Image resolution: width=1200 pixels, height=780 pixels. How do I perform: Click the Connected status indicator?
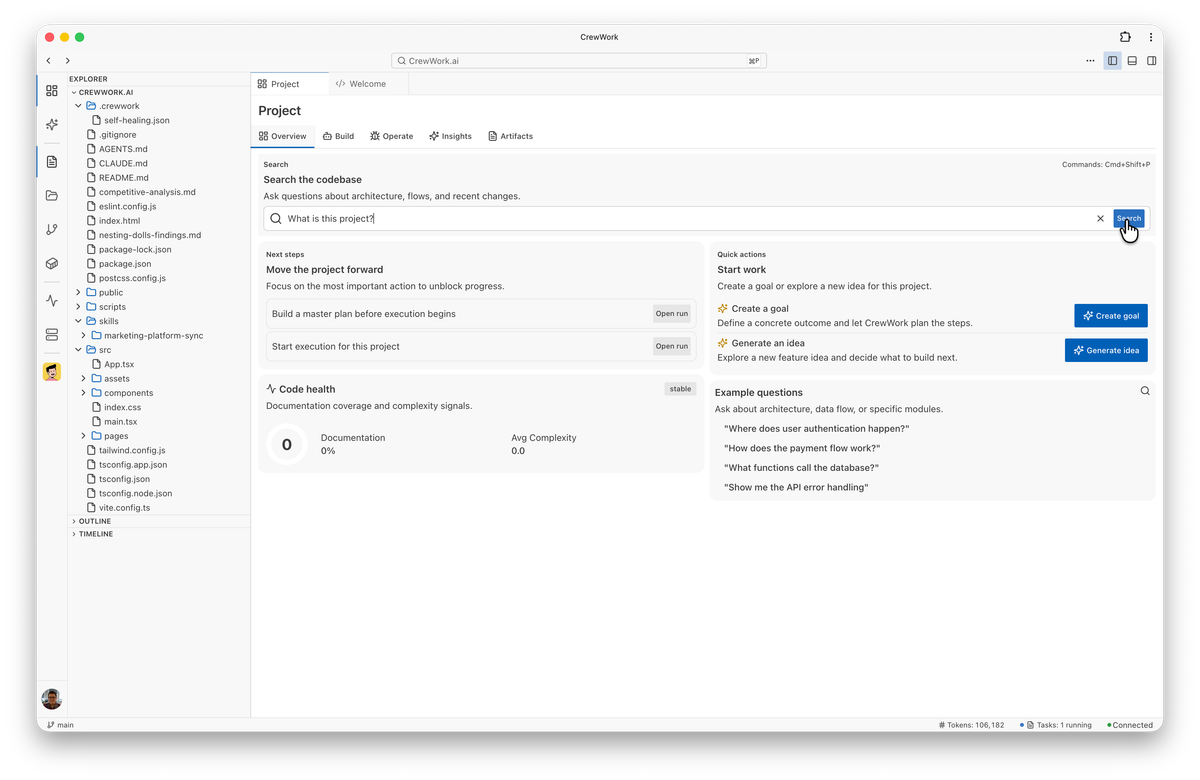1130,725
